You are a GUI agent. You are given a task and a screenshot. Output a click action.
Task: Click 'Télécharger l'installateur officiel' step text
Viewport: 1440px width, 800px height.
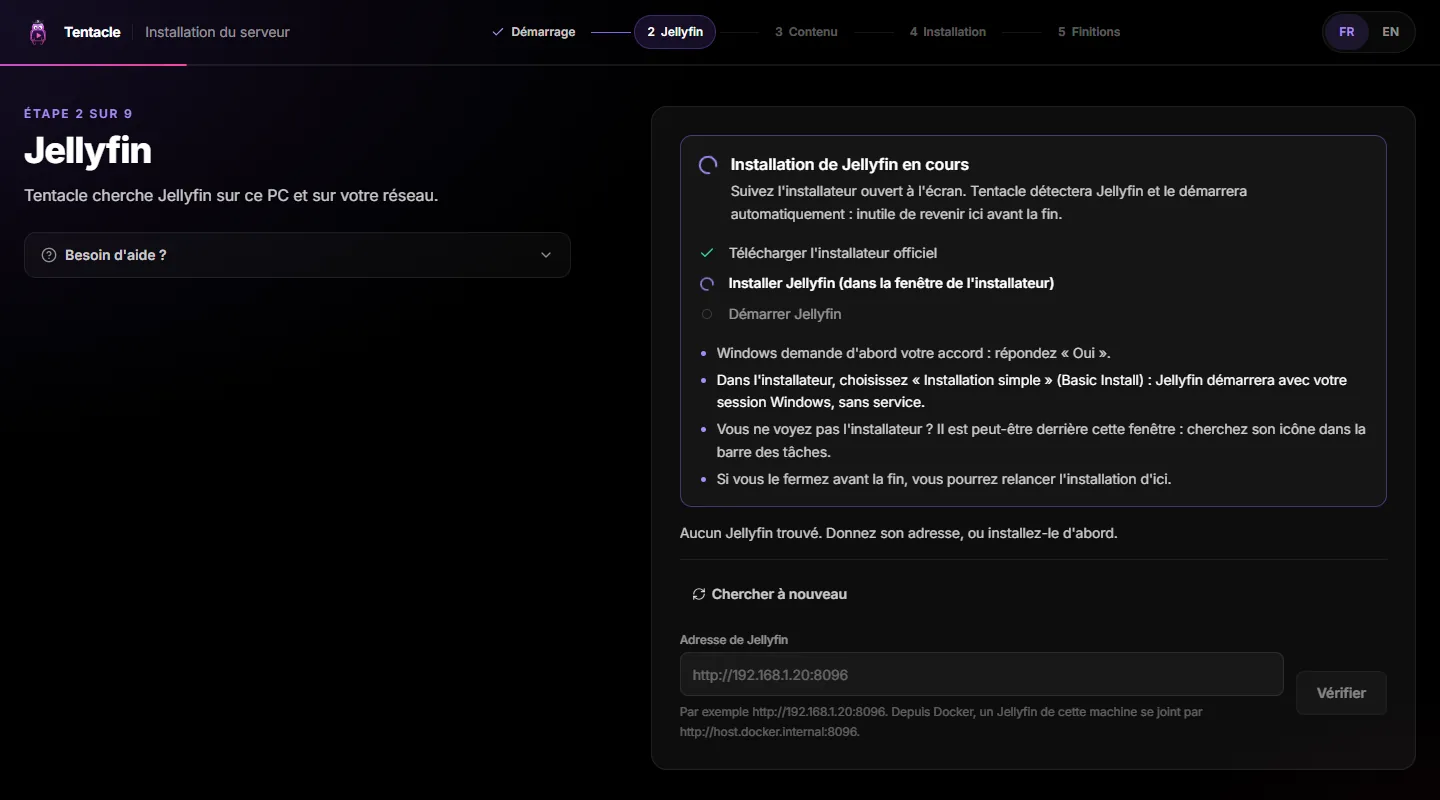pos(833,253)
